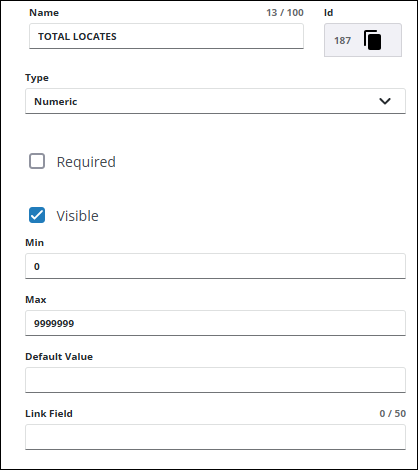Click the 13 / 100 character counter
418x470 pixels.
tap(285, 13)
